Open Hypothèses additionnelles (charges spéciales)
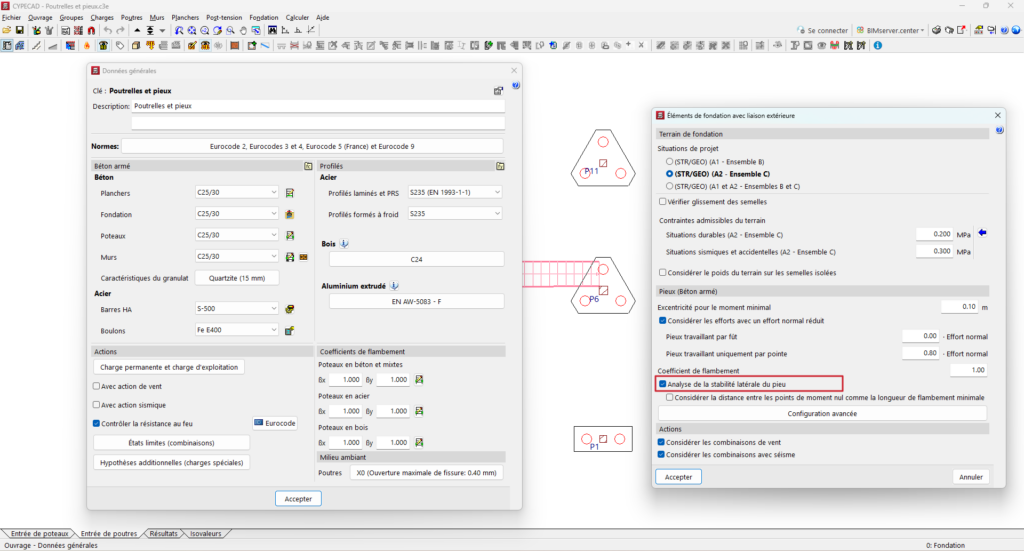The width and height of the screenshot is (1024, 551). (171, 462)
